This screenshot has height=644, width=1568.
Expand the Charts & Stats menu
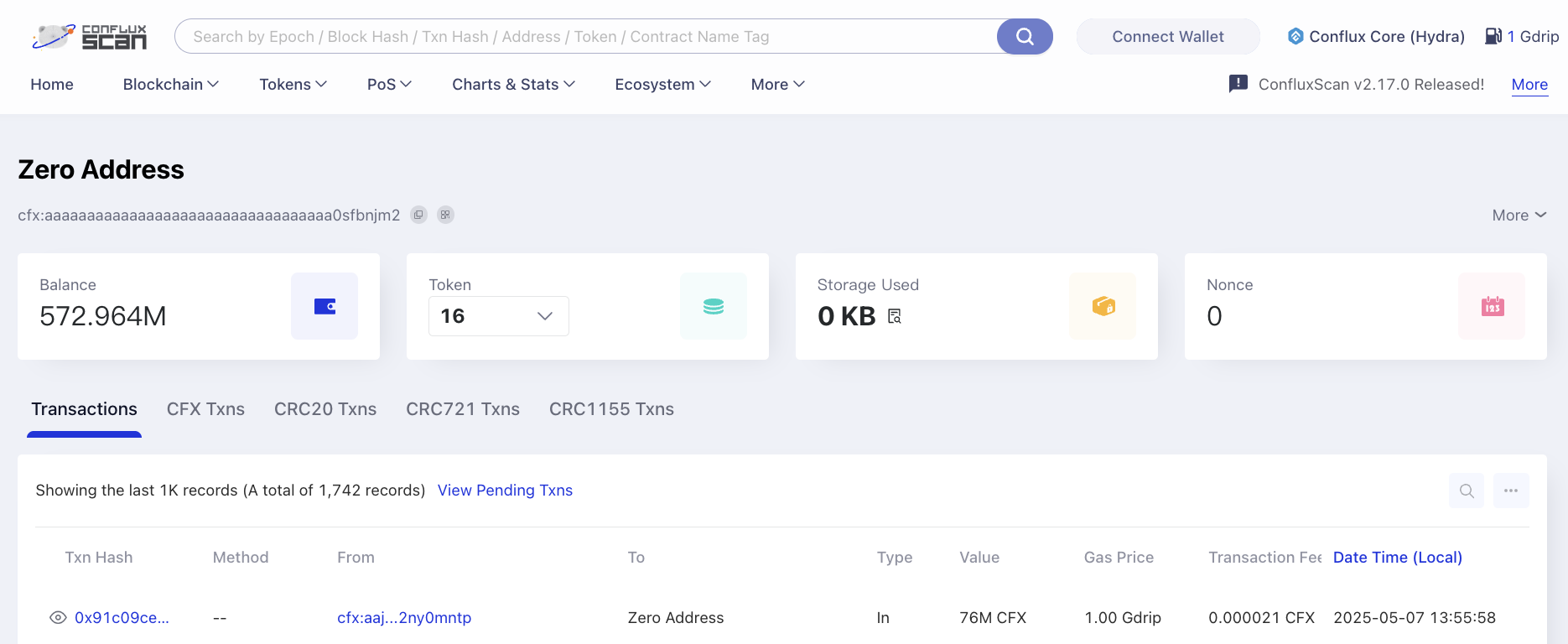tap(513, 85)
